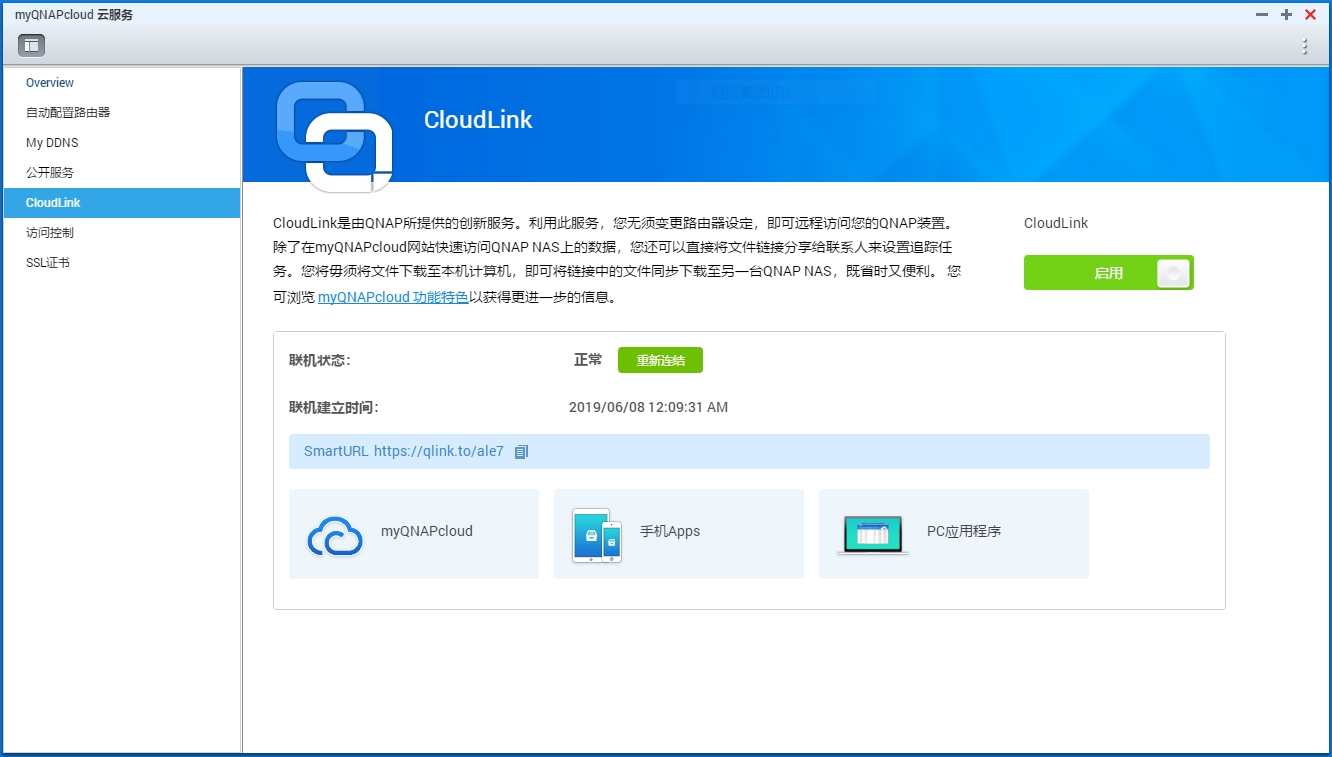This screenshot has width=1332, height=757.
Task: Go to My DDNS settings
Action: point(52,143)
